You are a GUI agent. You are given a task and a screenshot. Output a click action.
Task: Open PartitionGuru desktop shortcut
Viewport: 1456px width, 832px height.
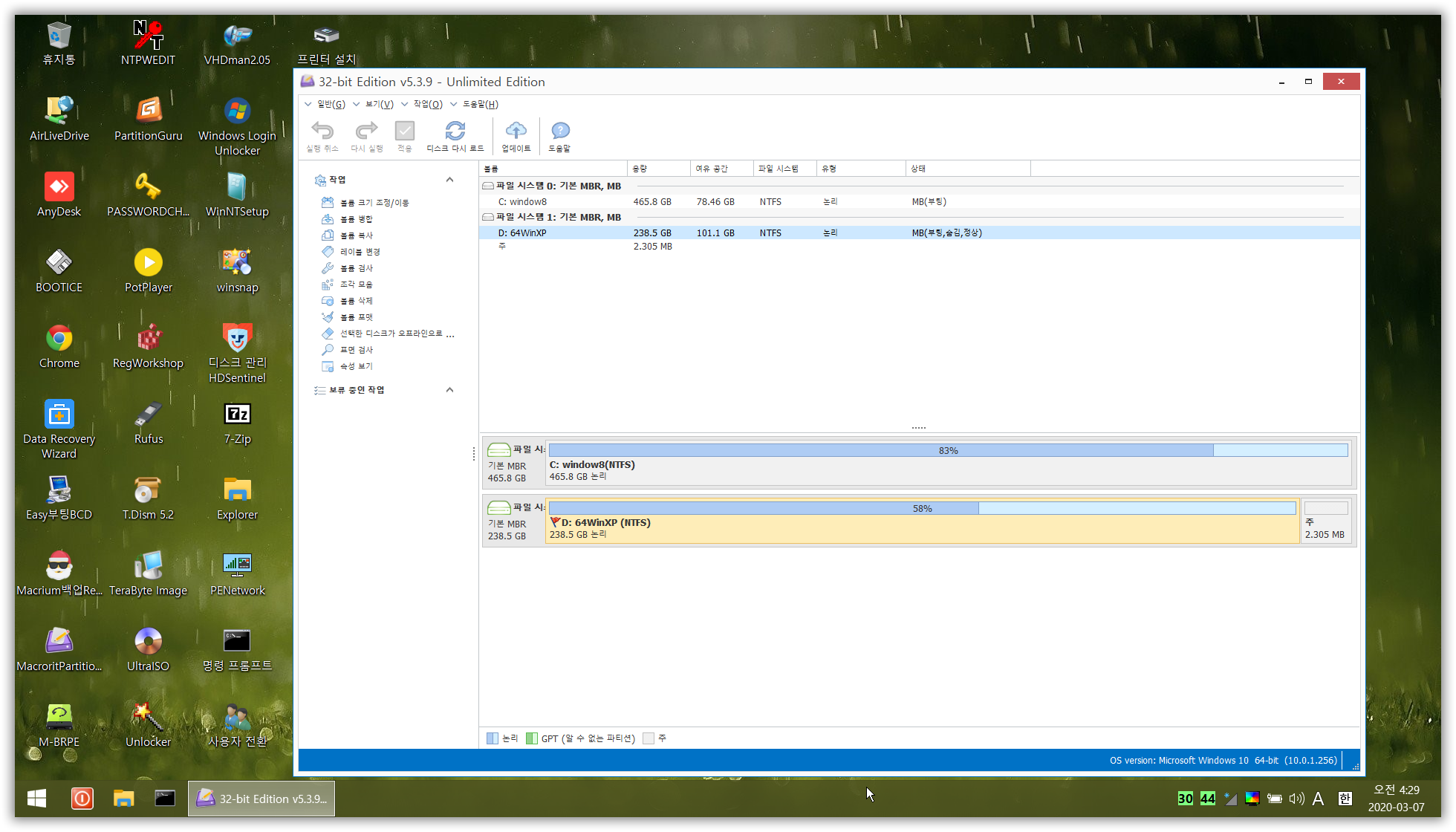tap(149, 119)
